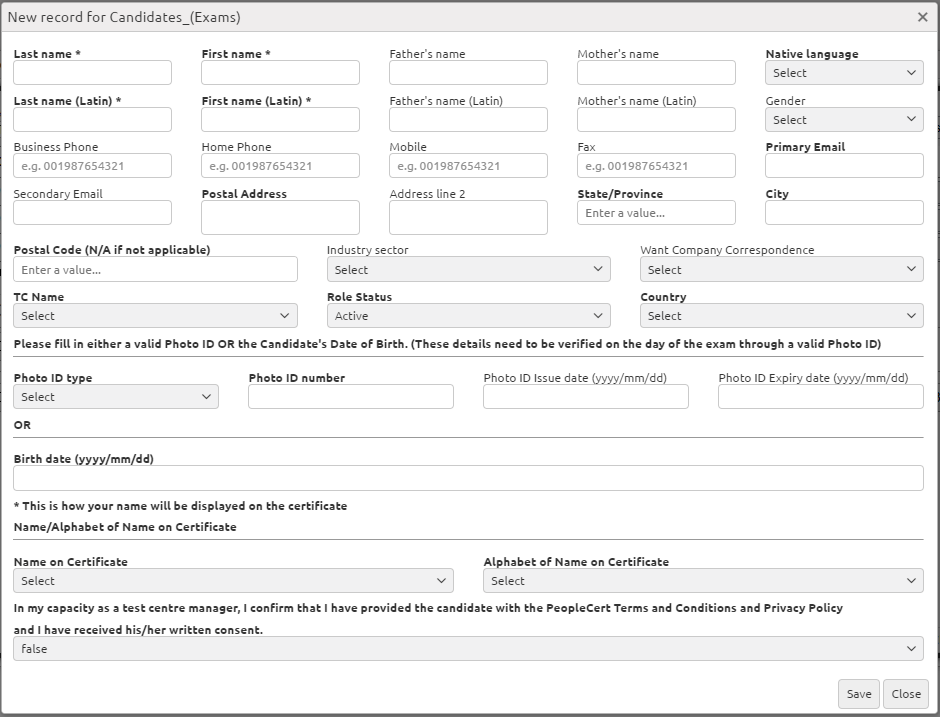The height and width of the screenshot is (717, 940).
Task: Focus the Home Phone input
Action: 281,165
